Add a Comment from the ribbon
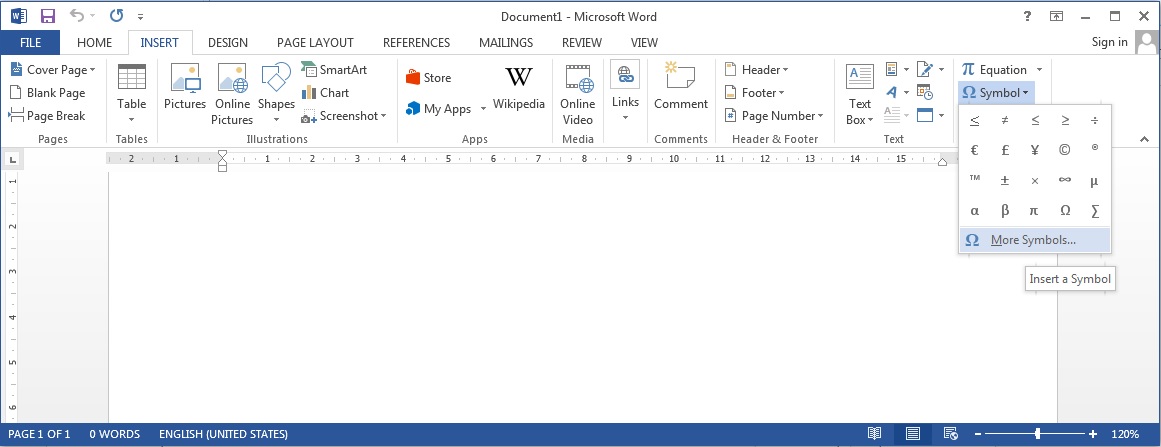The image size is (1161, 447). coord(681,87)
